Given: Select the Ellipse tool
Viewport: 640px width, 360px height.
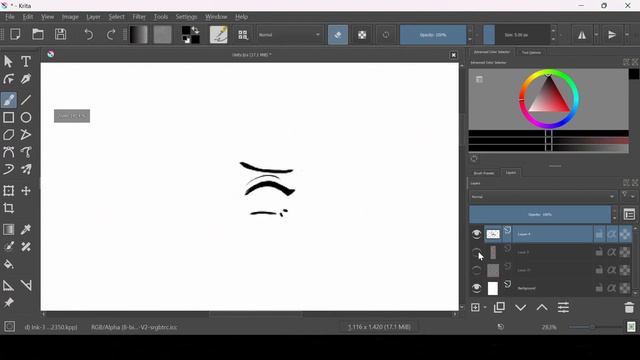Looking at the screenshot, I should point(26,118).
